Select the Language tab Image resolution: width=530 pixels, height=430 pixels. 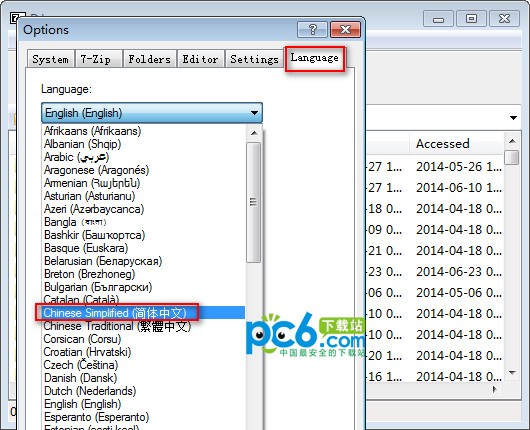pos(314,58)
